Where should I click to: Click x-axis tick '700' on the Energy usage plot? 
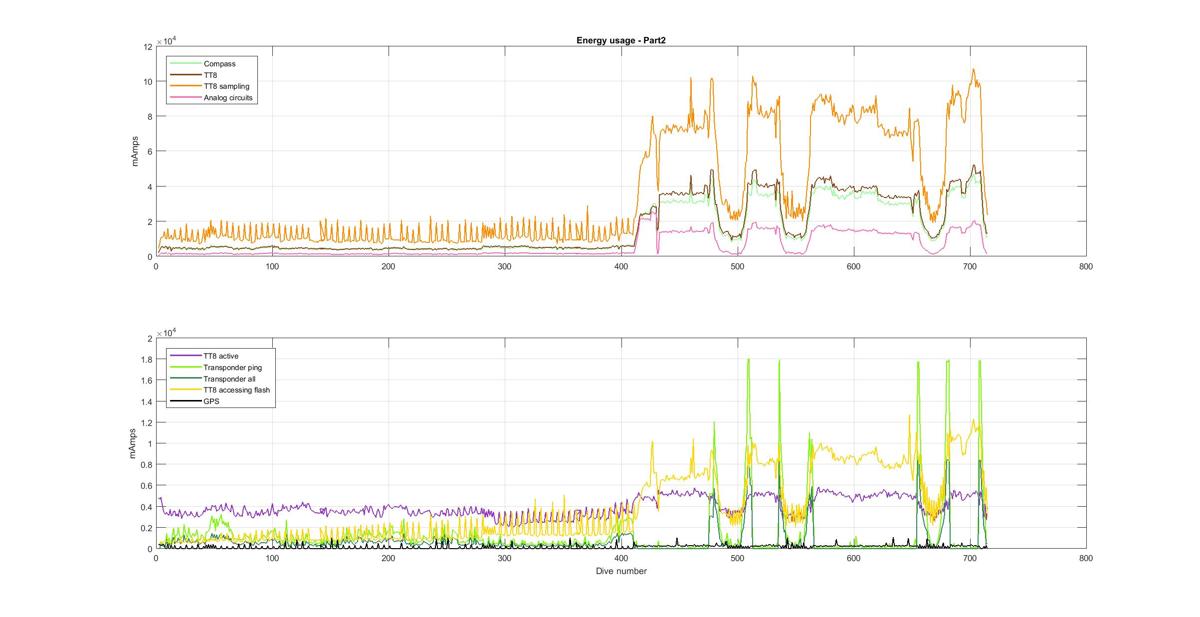(969, 267)
